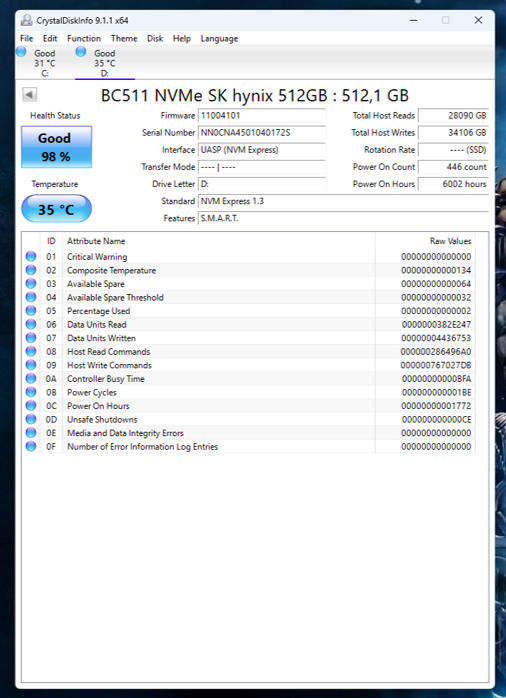Open the File menu
This screenshot has height=698, width=506.
[x=27, y=39]
